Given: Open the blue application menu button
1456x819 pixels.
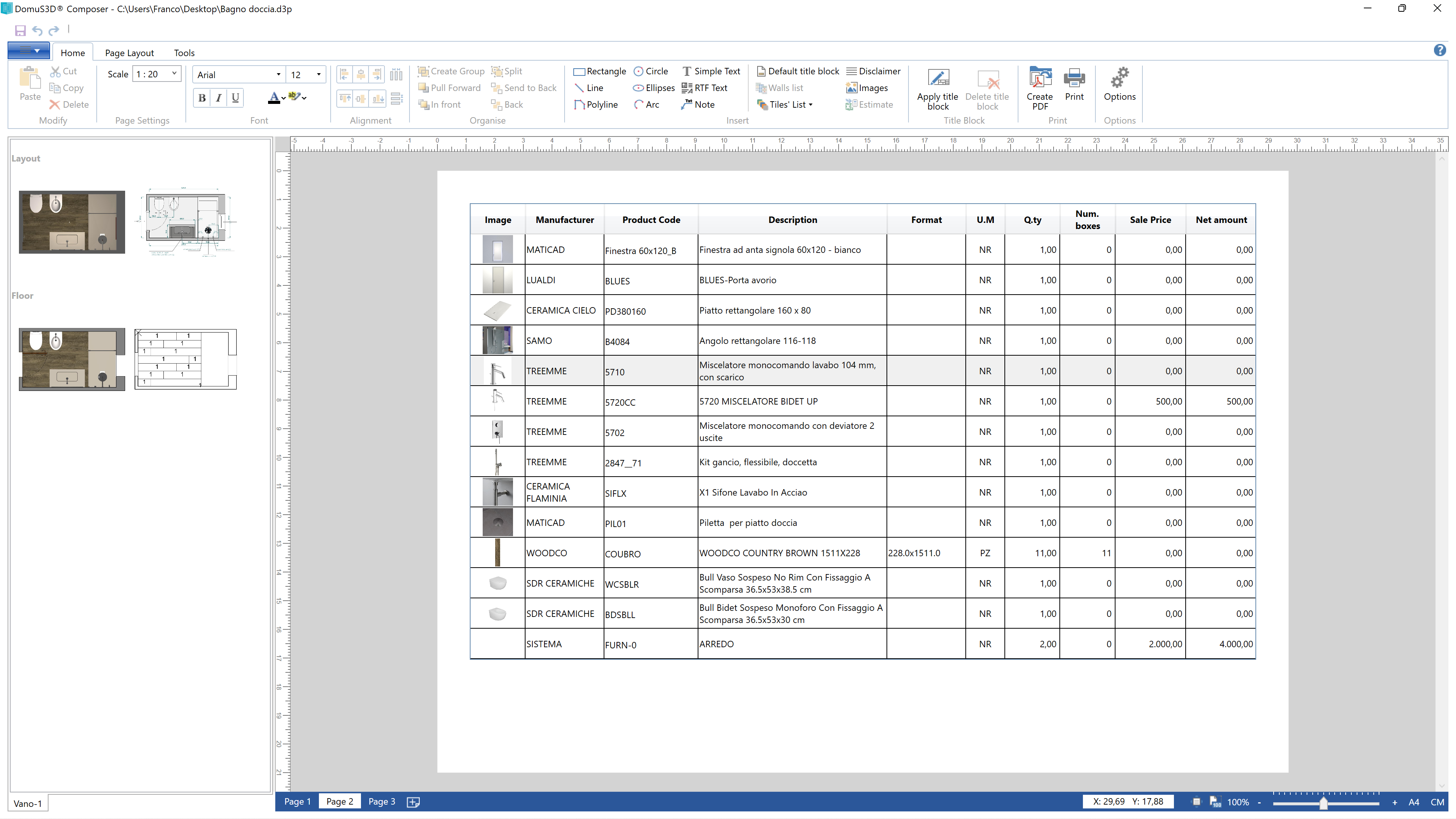Looking at the screenshot, I should [29, 50].
